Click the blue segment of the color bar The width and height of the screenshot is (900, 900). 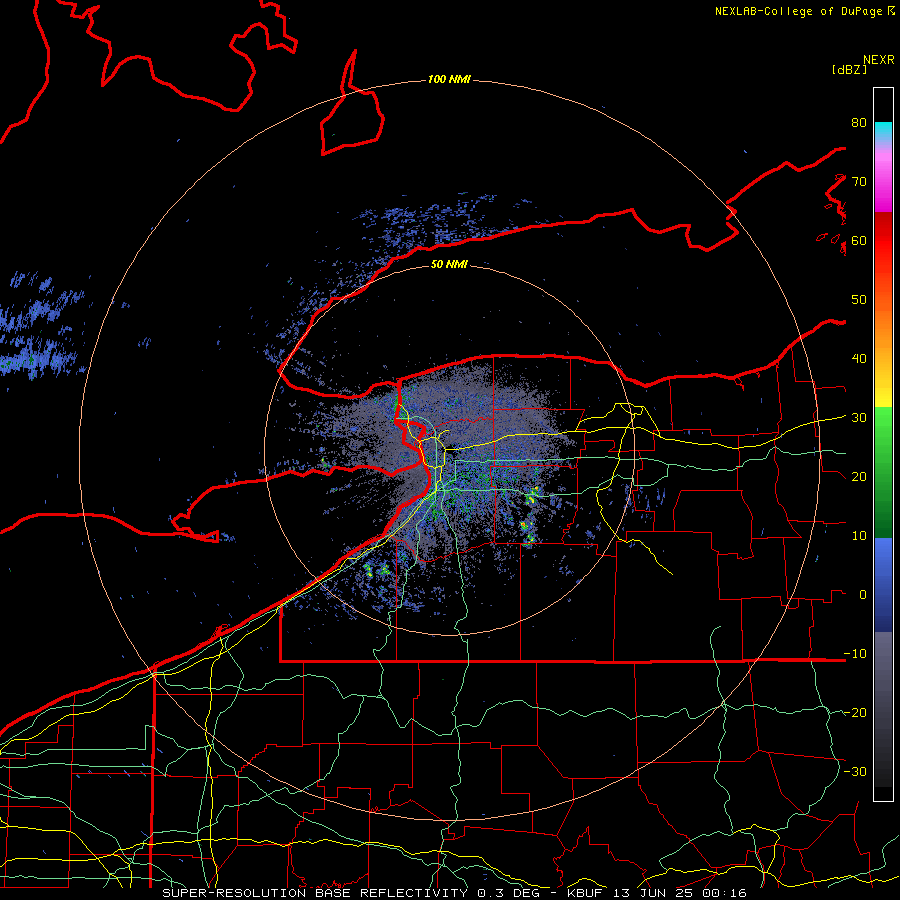[x=883, y=585]
